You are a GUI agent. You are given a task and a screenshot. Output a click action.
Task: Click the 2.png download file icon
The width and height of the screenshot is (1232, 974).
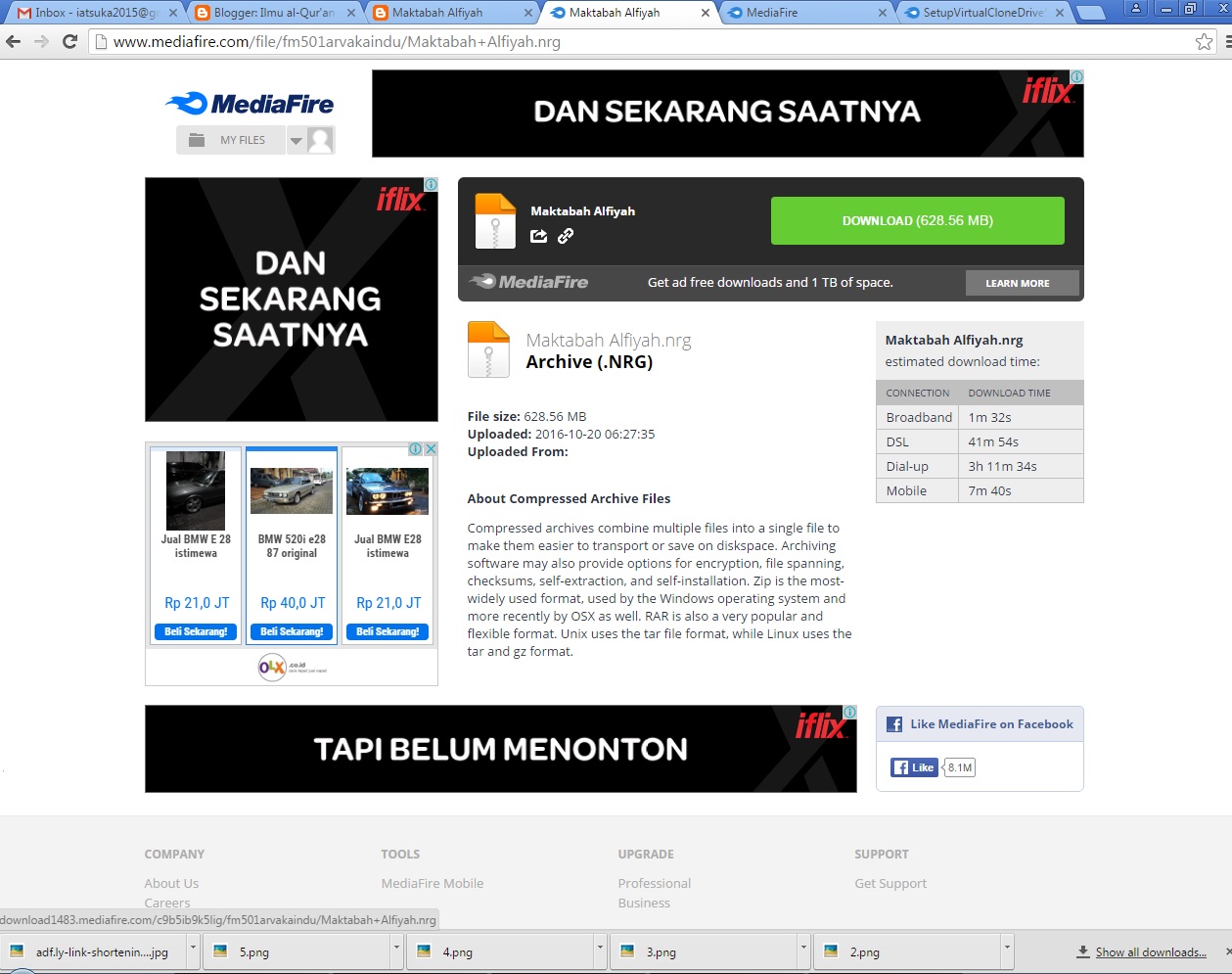pyautogui.click(x=832, y=951)
